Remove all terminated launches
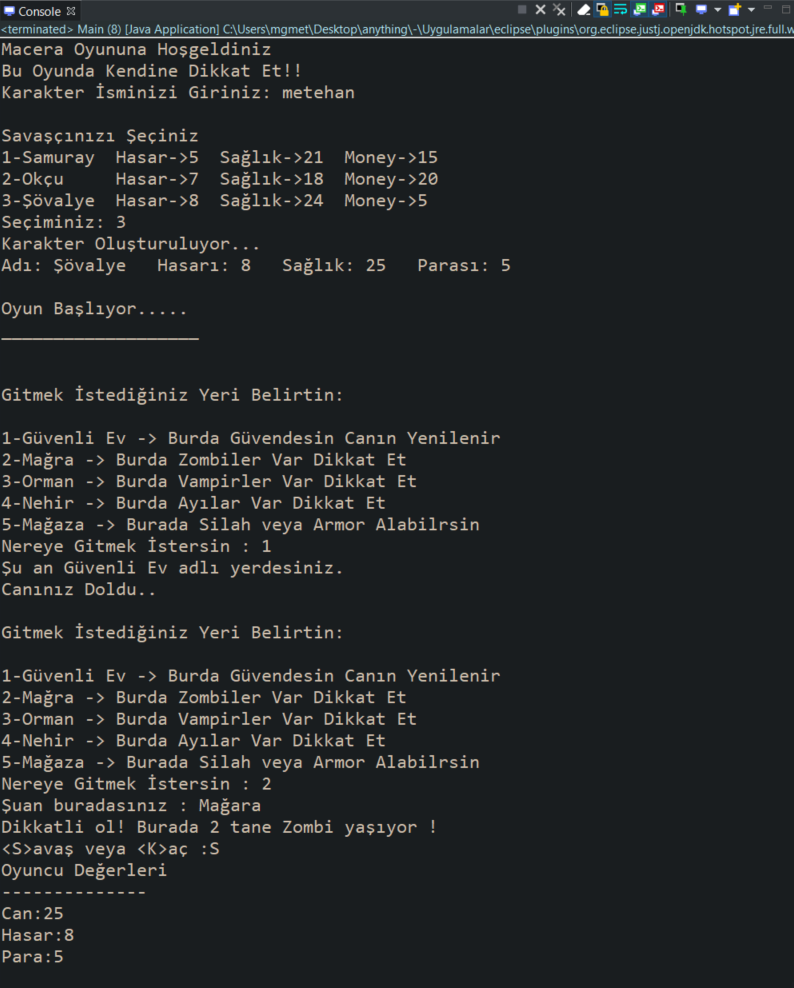Screen dimensions: 794x988 coord(559,9)
